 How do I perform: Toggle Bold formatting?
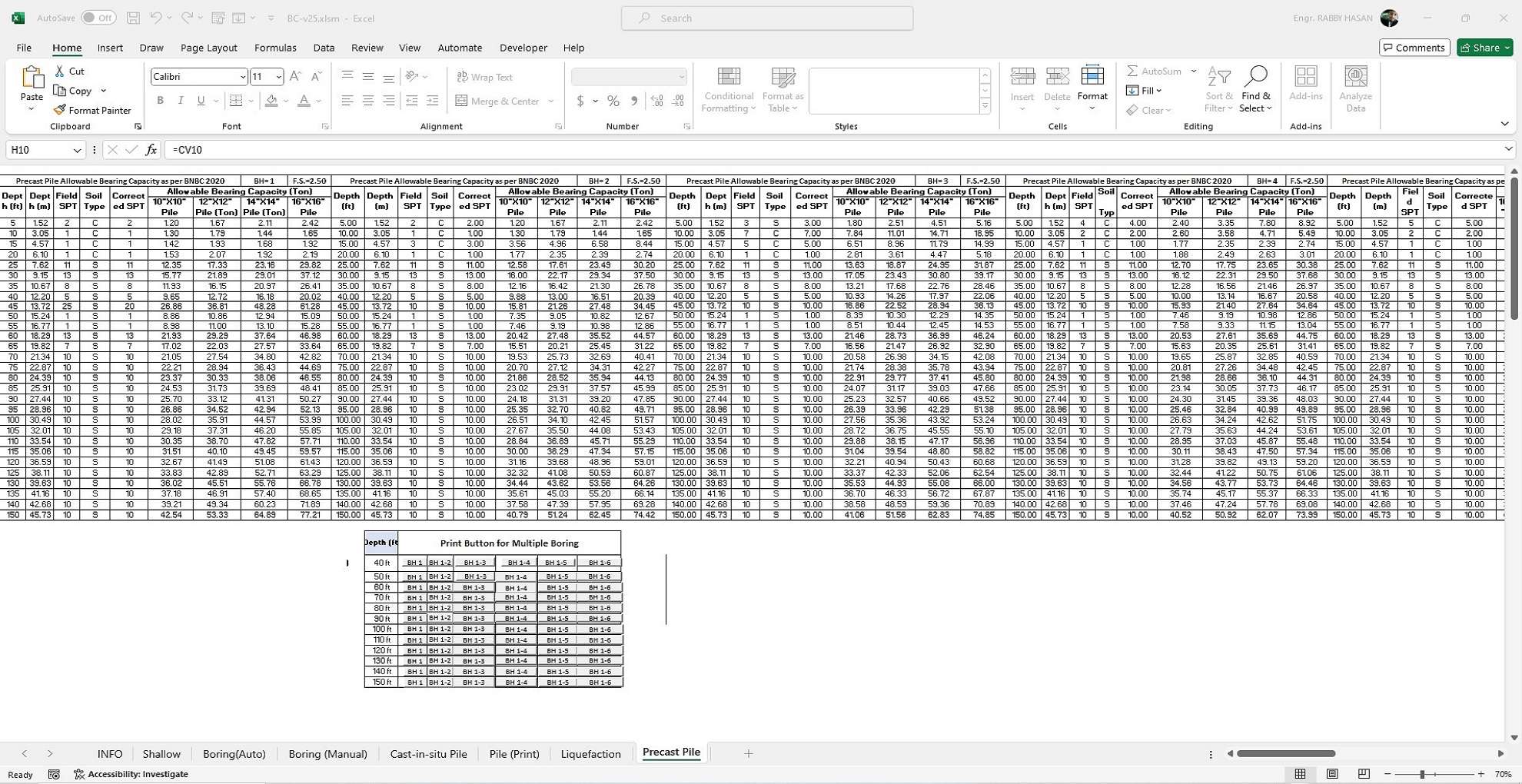point(161,101)
